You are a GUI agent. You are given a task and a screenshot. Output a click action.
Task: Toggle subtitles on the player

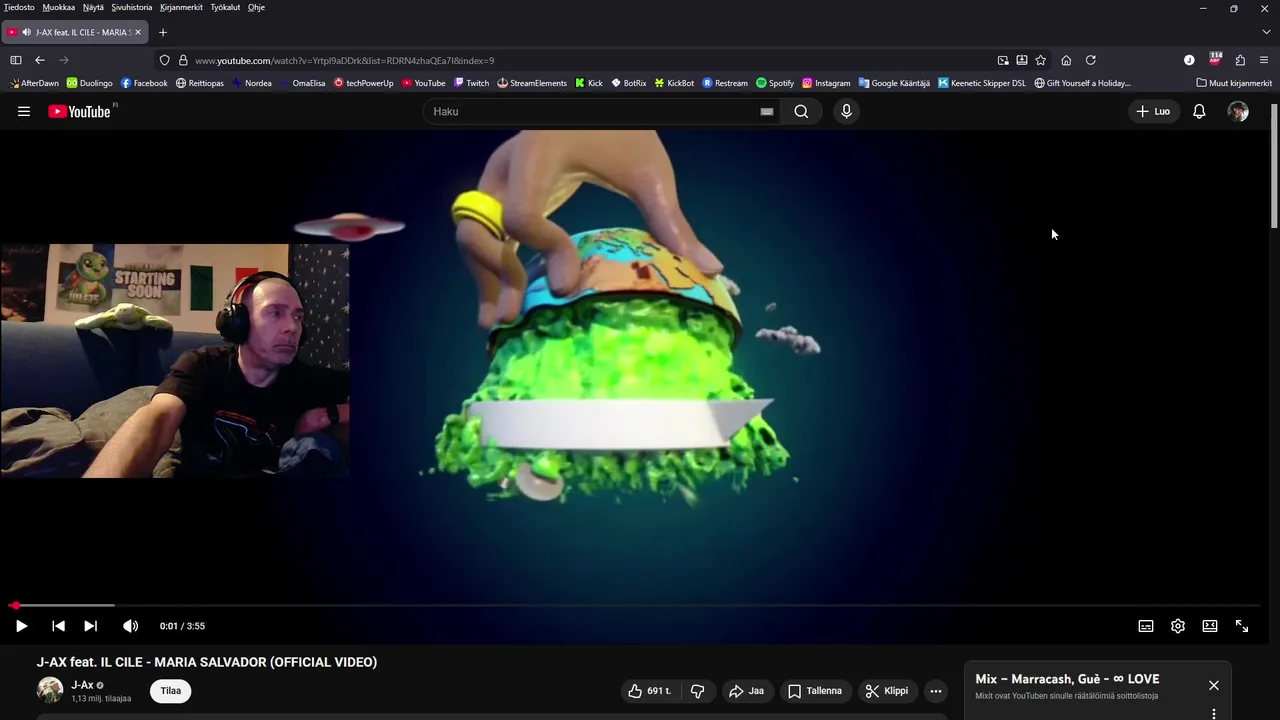pos(1146,626)
